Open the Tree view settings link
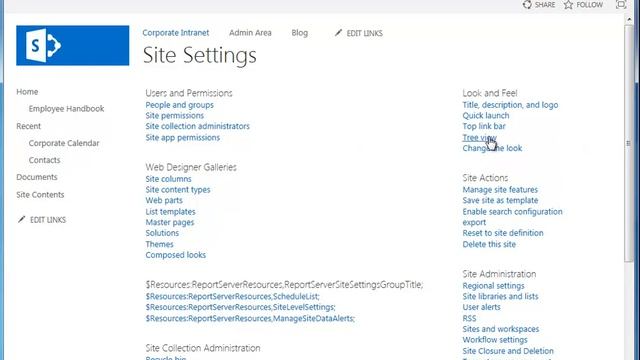This screenshot has width=640, height=360. click(479, 138)
